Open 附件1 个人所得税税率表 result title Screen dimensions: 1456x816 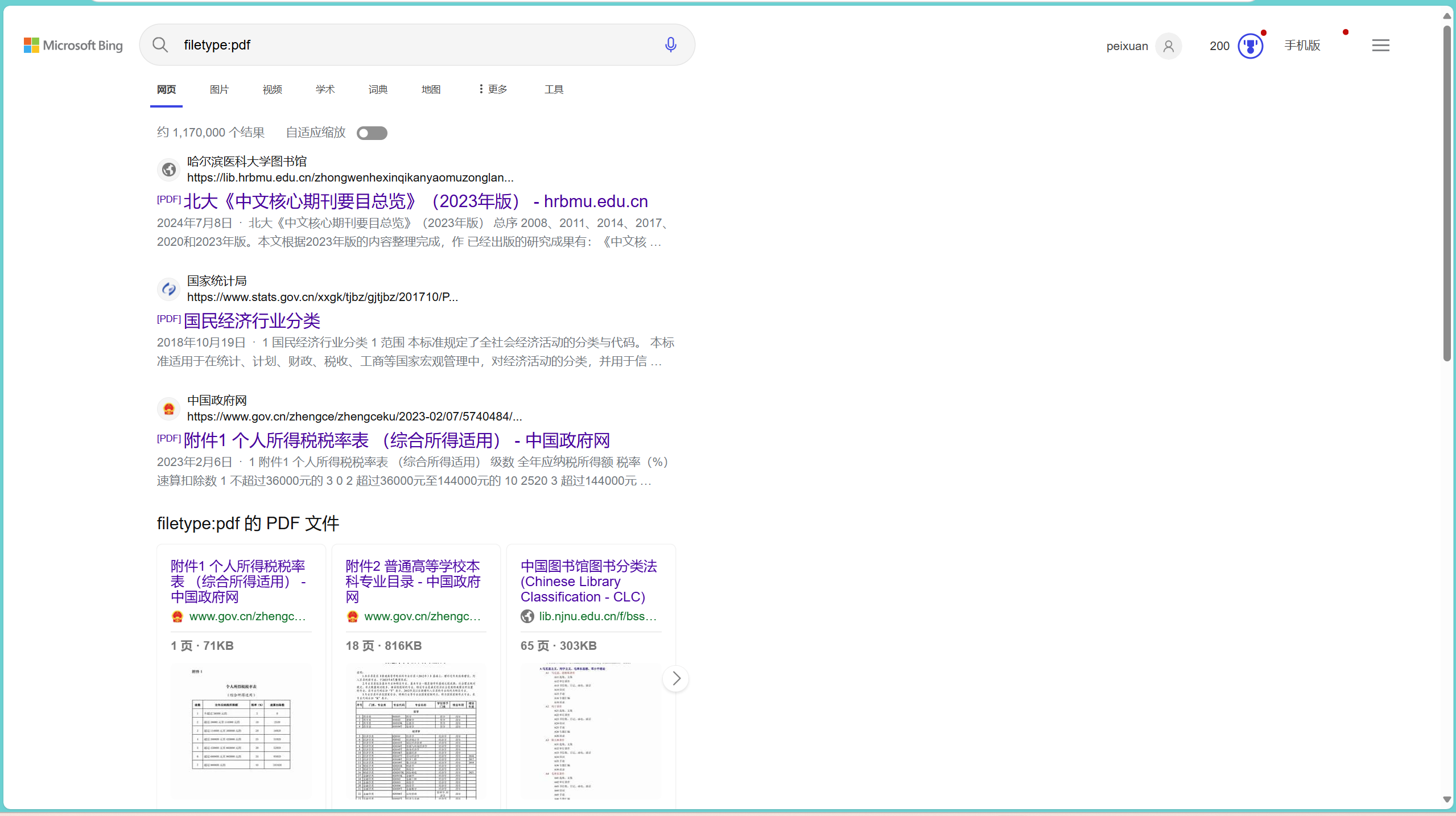pyautogui.click(x=397, y=440)
